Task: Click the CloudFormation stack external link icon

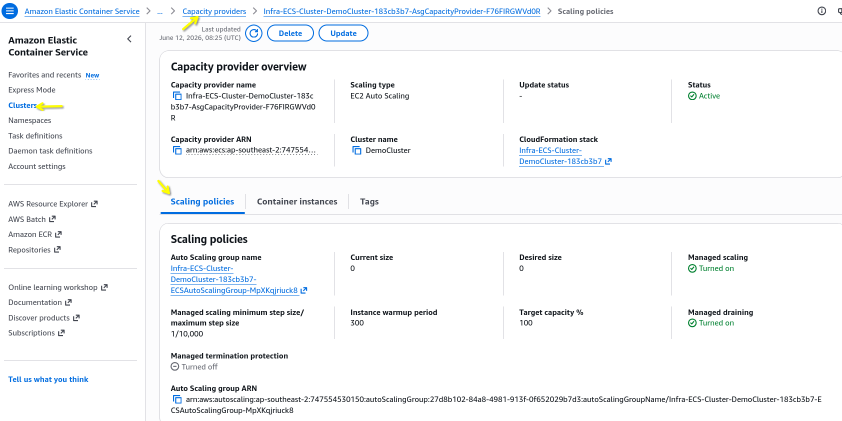Action: (608, 161)
